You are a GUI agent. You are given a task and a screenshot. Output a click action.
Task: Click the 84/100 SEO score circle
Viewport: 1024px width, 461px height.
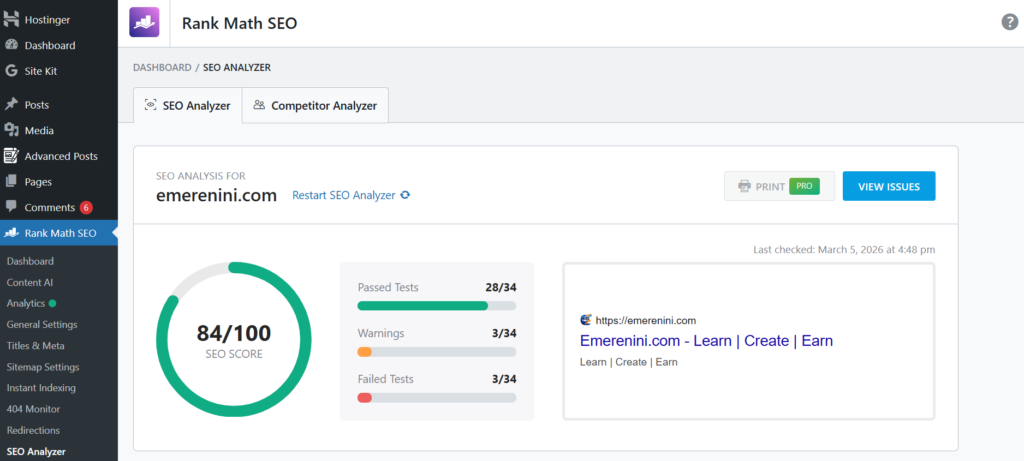234,340
